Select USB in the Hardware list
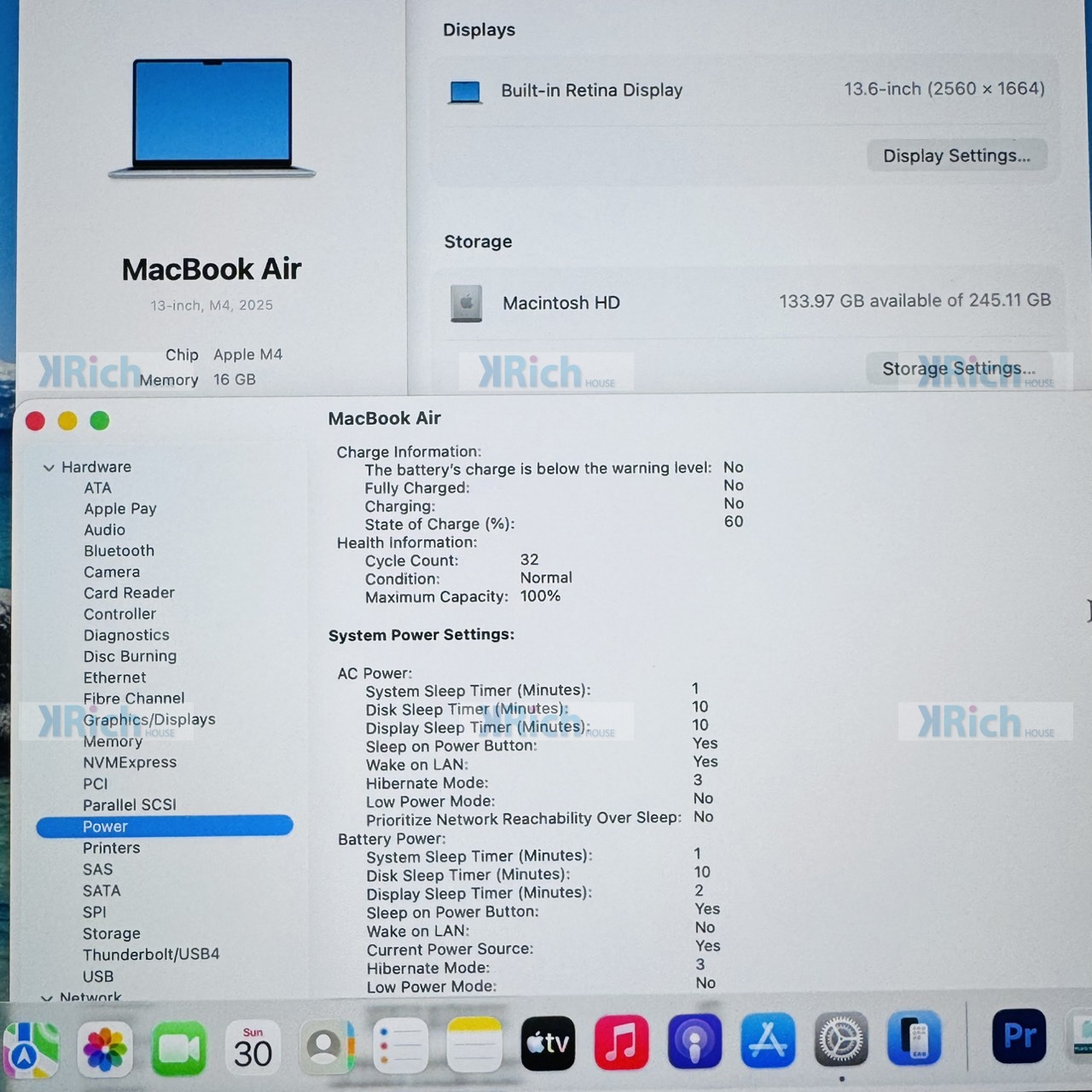 (98, 976)
